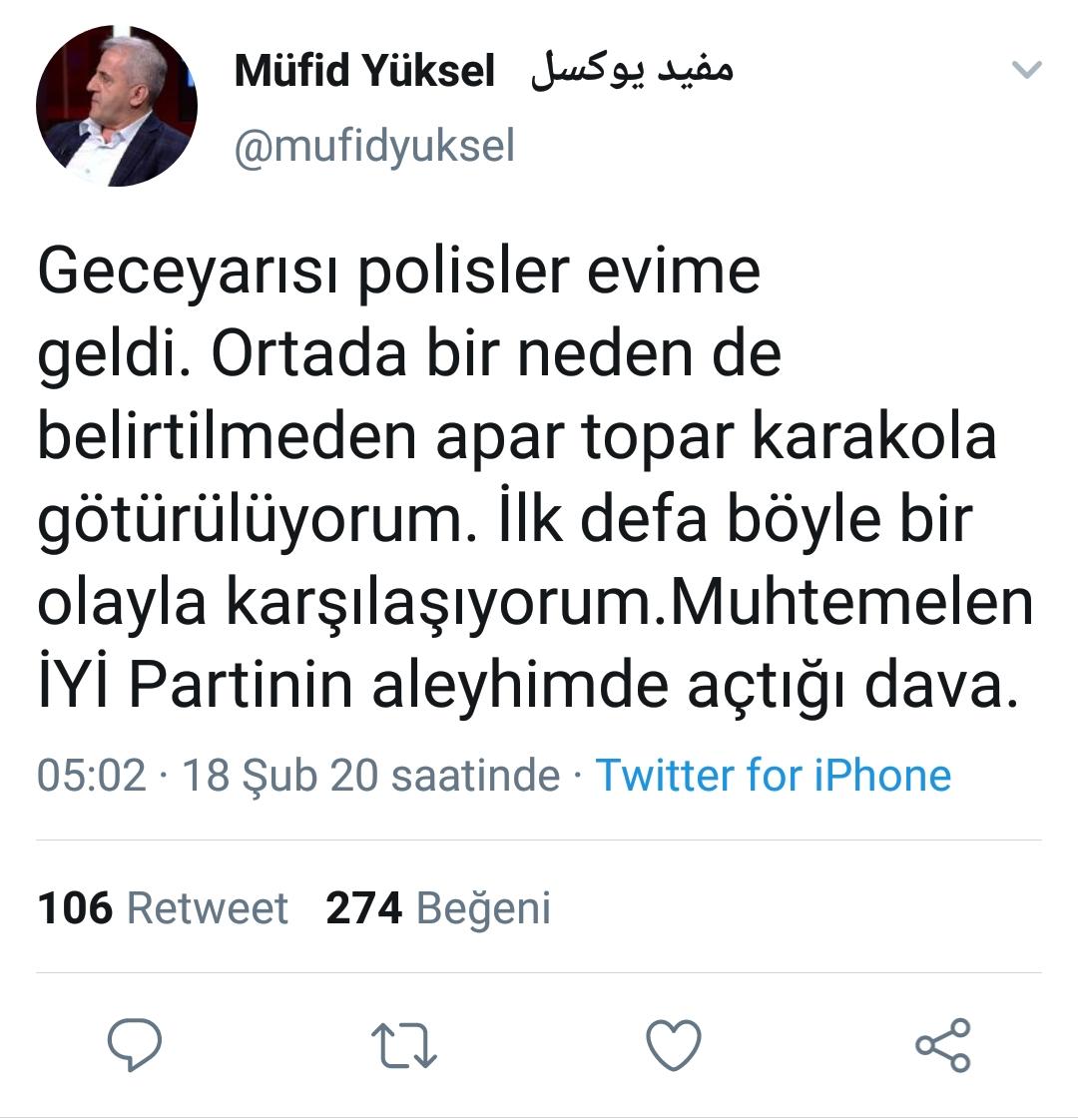Click the reply speech bubble icon
Image resolution: width=1078 pixels, height=1120 pixels.
(x=135, y=1045)
